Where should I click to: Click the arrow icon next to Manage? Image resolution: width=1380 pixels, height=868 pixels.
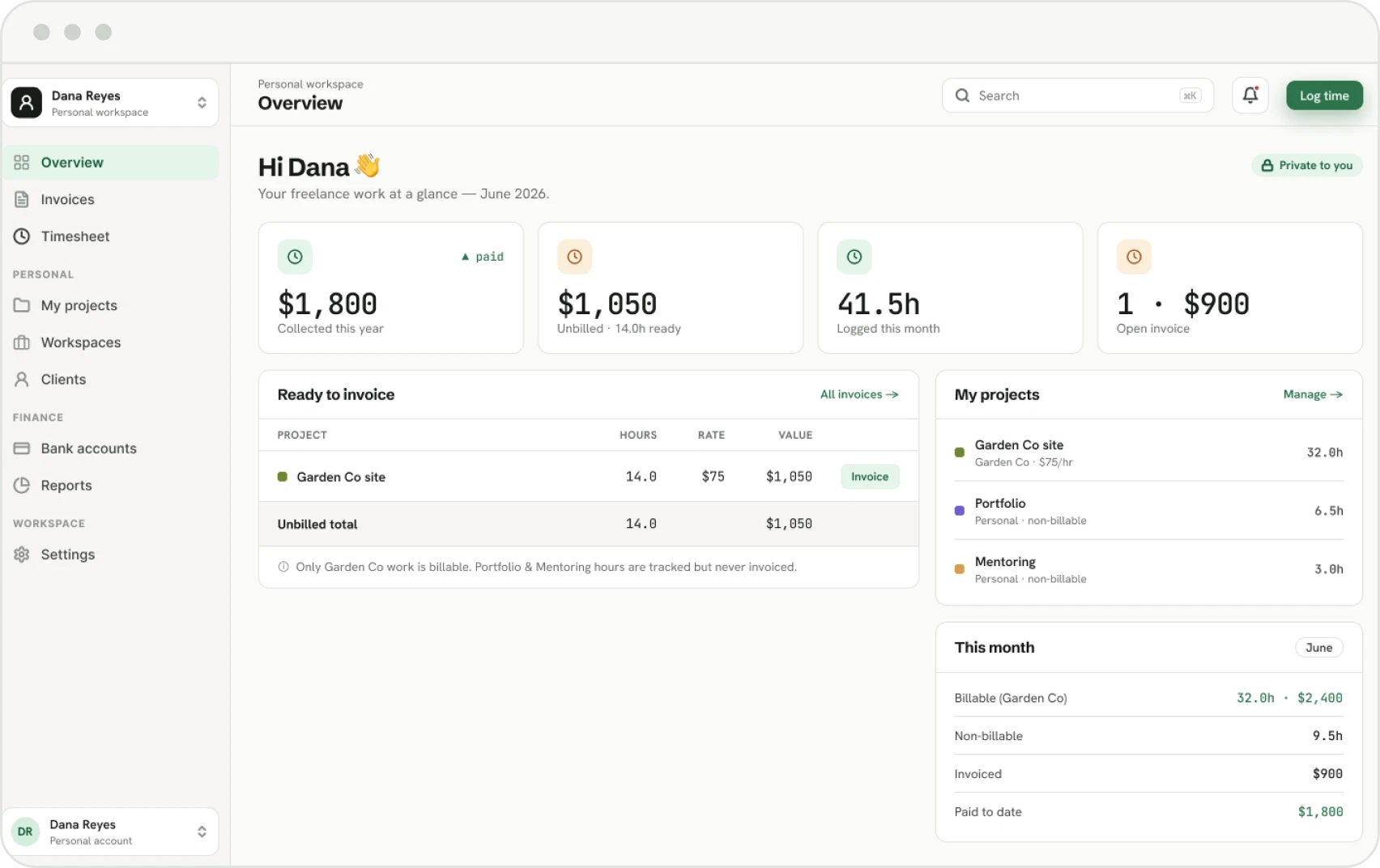click(1336, 394)
